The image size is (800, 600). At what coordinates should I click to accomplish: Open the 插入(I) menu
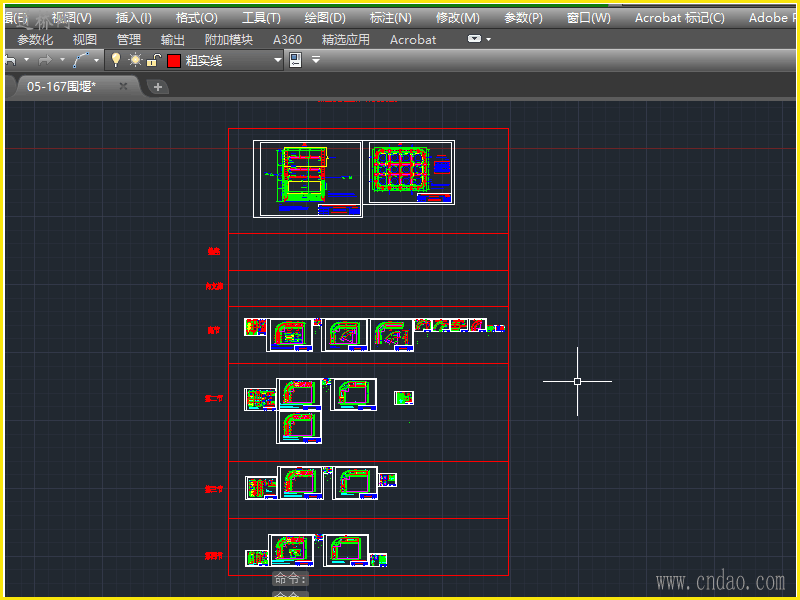pos(133,18)
